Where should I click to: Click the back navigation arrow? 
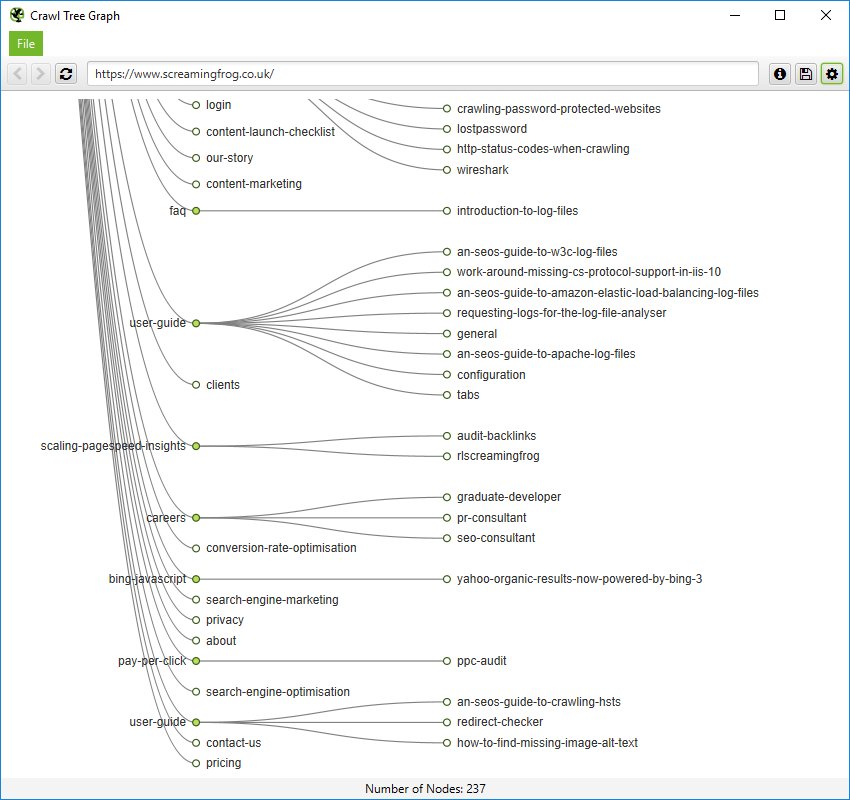[x=16, y=73]
